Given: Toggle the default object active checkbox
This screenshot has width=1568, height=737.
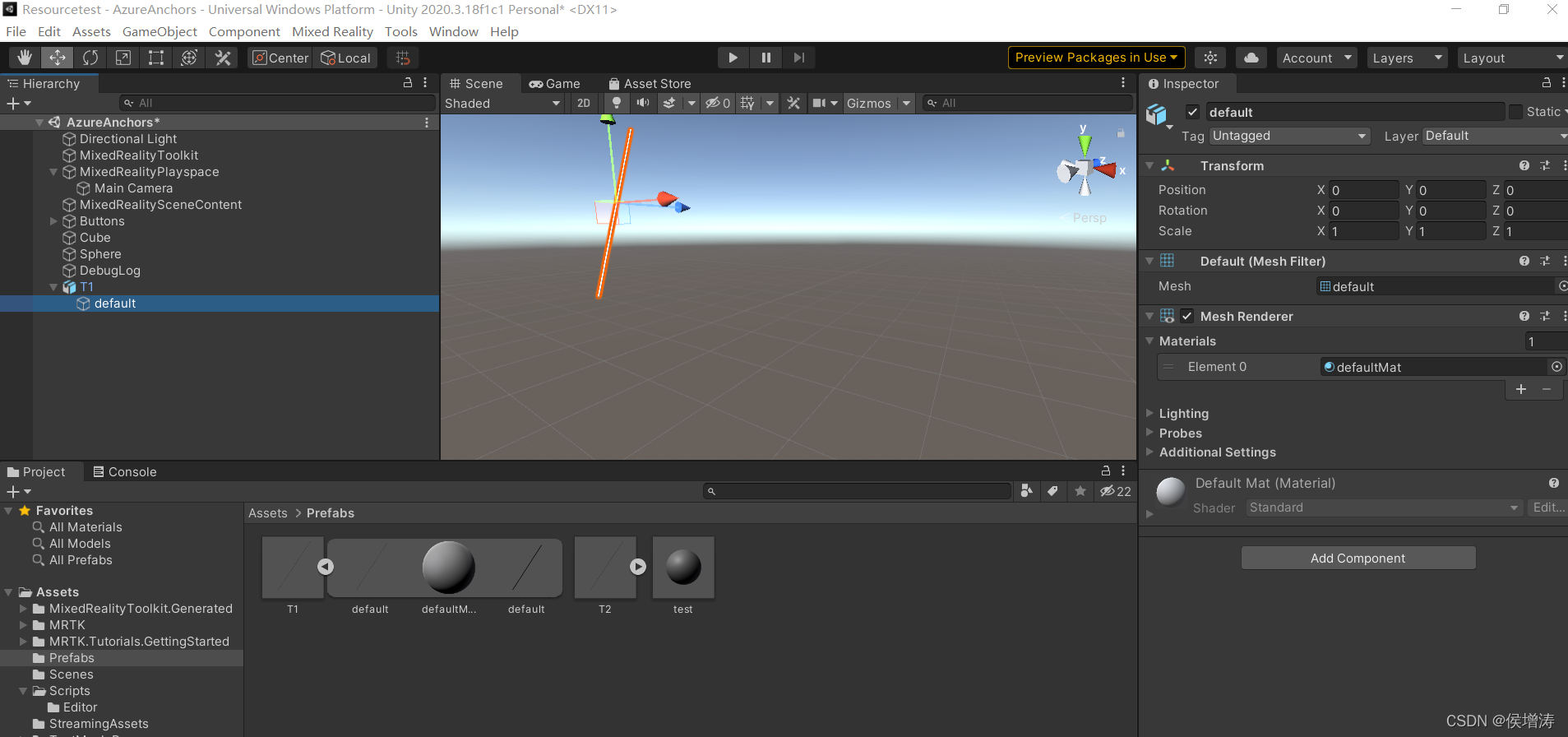Looking at the screenshot, I should (1192, 112).
